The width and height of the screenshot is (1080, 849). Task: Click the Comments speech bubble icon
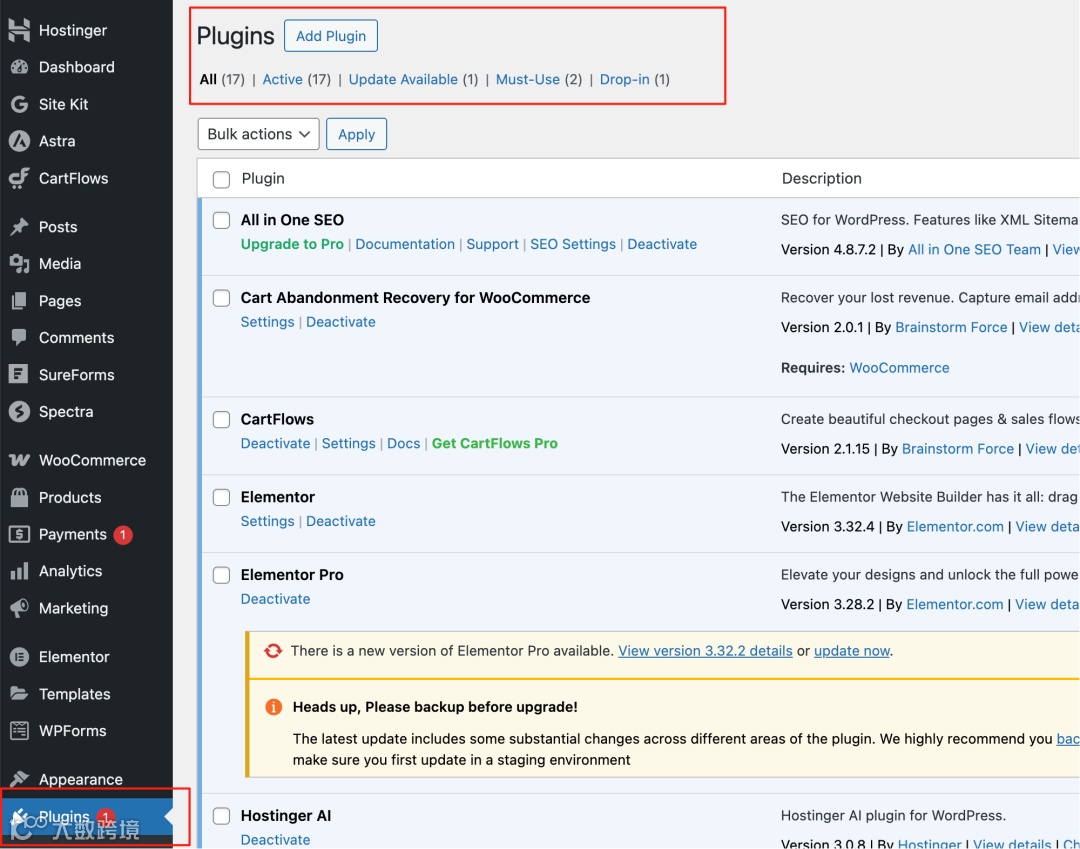coord(19,337)
